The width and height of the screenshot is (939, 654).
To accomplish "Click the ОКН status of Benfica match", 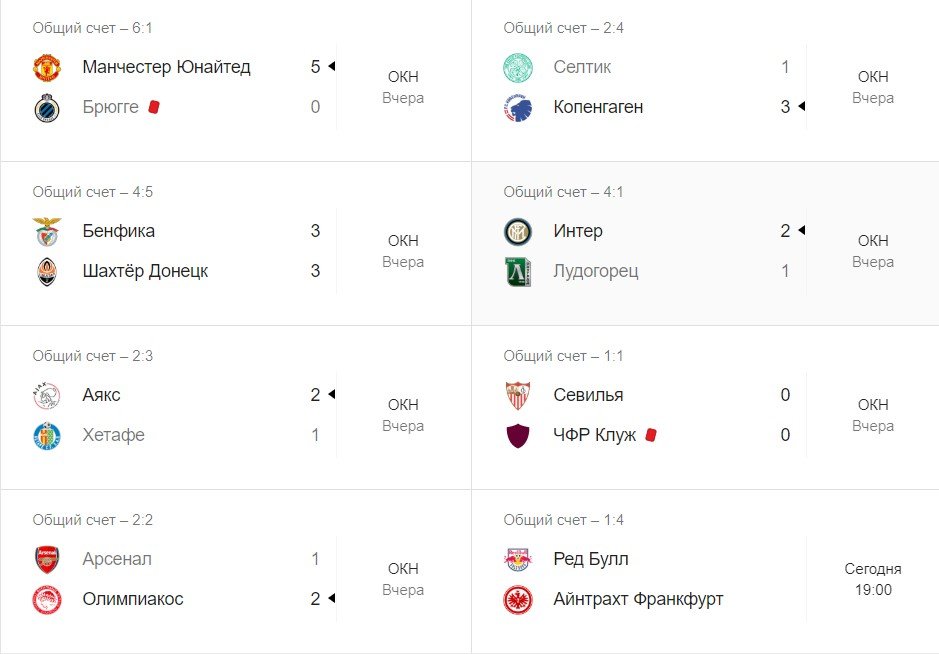I will 403,241.
